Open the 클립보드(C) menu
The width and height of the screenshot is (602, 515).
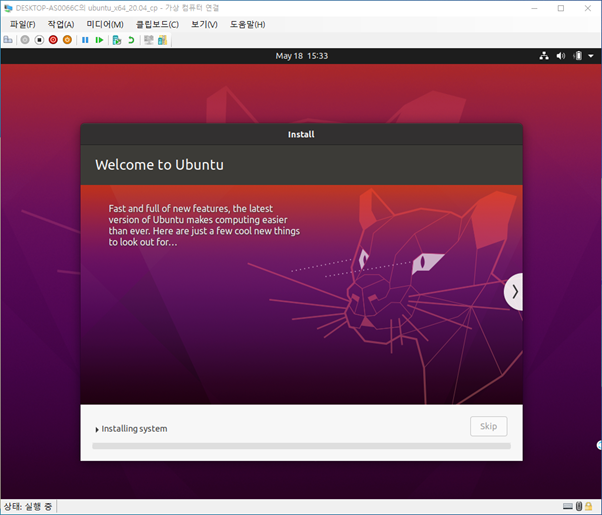(157, 25)
